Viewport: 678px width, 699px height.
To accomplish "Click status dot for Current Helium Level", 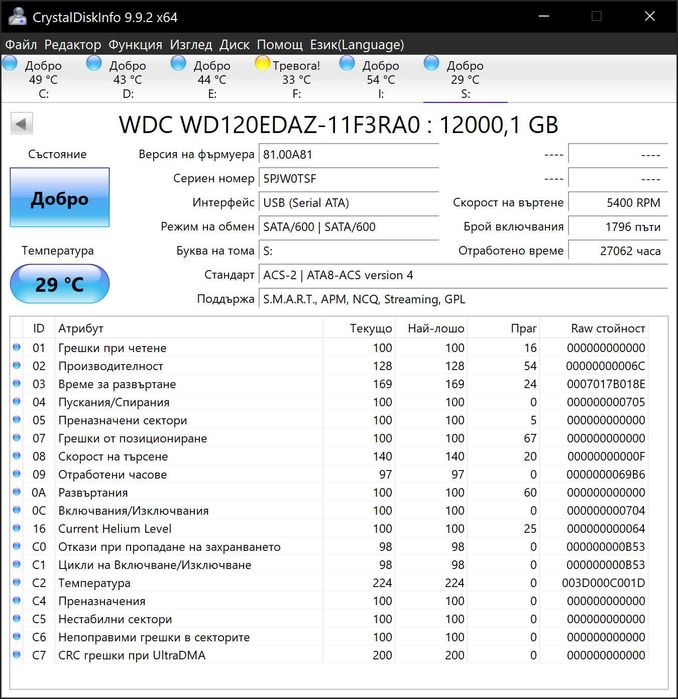I will click(x=16, y=528).
